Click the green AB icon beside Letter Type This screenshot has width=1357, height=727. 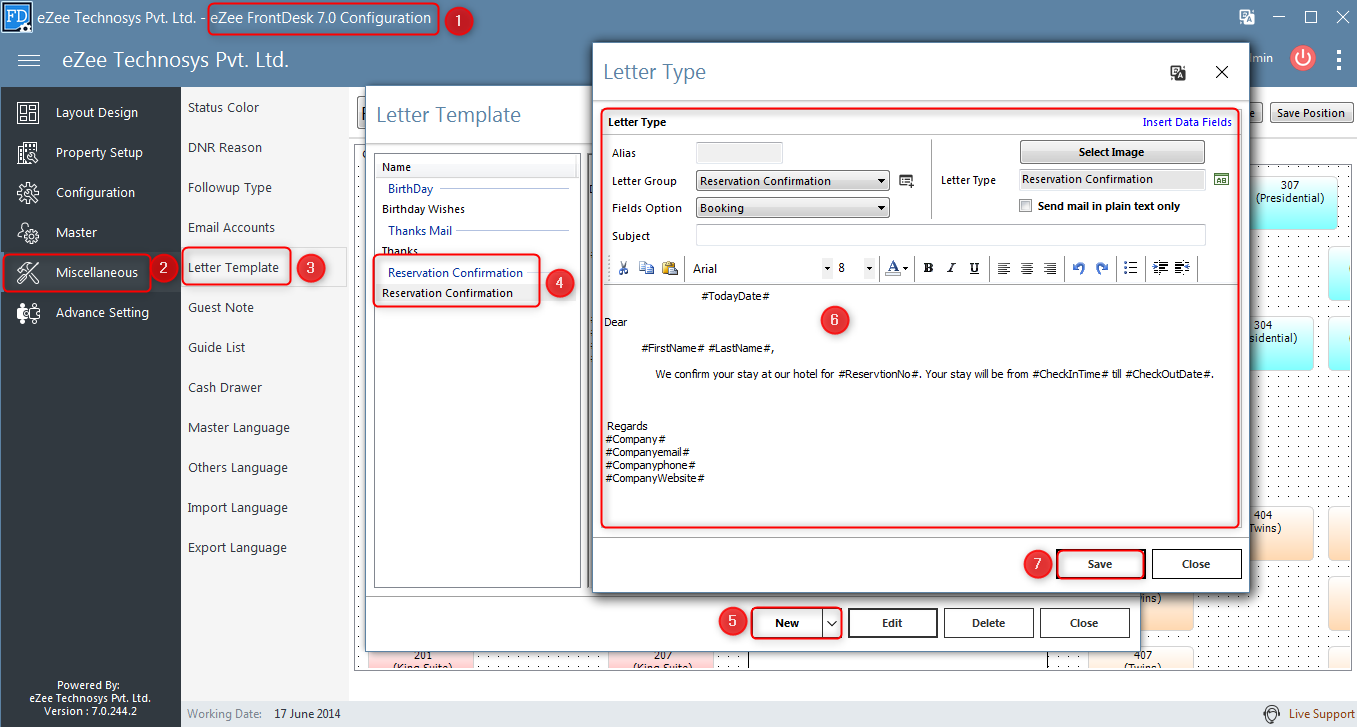(x=1221, y=180)
